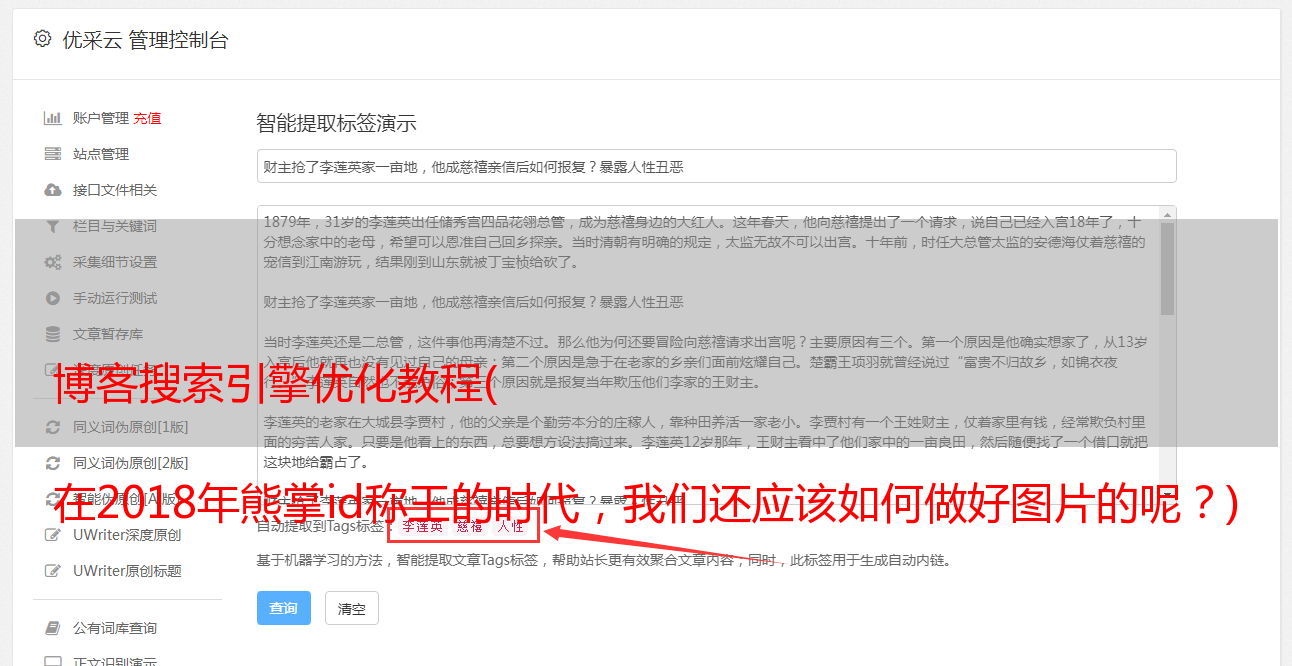The height and width of the screenshot is (666, 1292).
Task: Click the play icon beside 手动运行测试
Action: click(x=53, y=298)
